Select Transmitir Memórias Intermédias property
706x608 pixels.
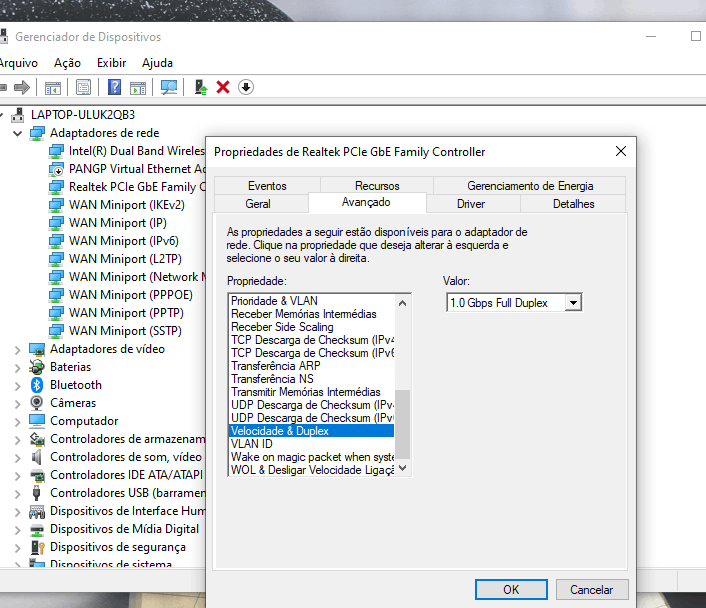pyautogui.click(x=312, y=392)
